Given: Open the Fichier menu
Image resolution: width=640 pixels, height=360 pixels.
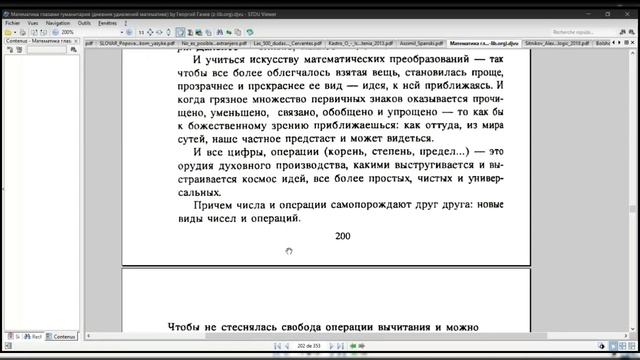Looking at the screenshot, I should click(12, 23).
